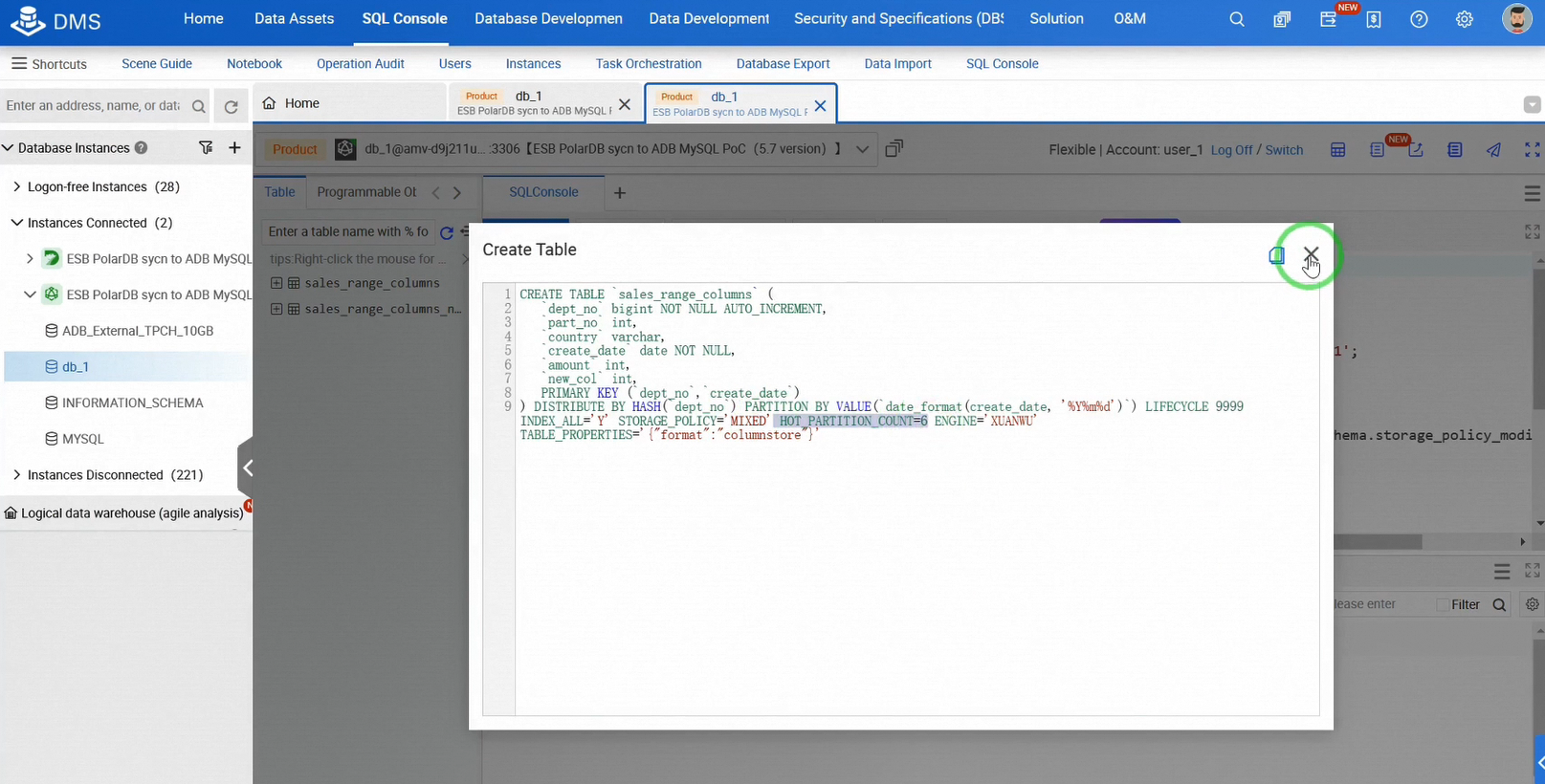The height and width of the screenshot is (784, 1545).
Task: Click the search magnifier next to address field
Action: tap(199, 107)
